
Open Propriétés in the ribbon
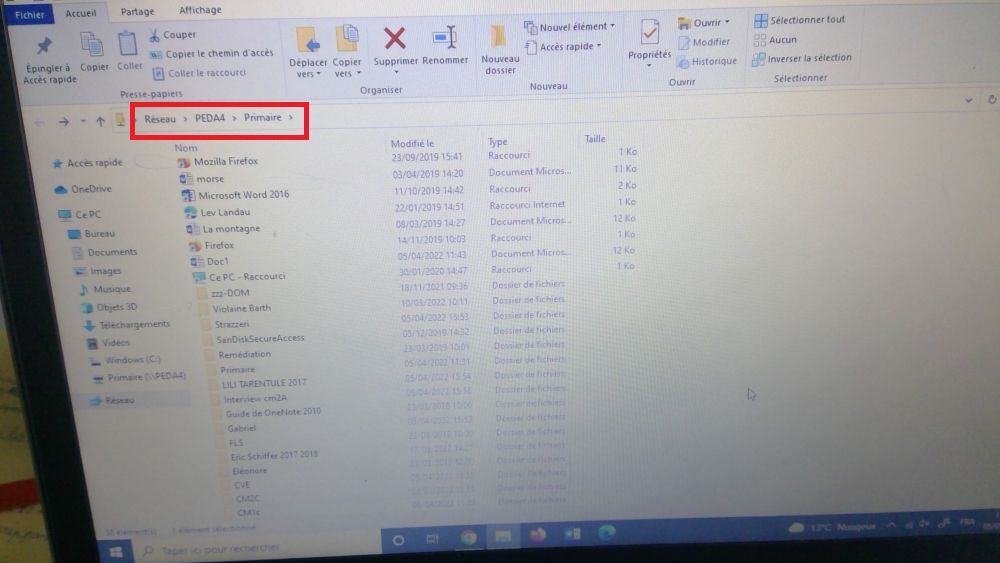[x=649, y=40]
